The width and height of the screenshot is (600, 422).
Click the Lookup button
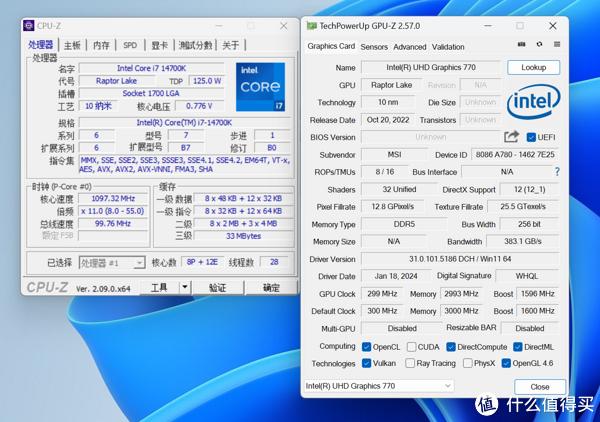pos(533,67)
